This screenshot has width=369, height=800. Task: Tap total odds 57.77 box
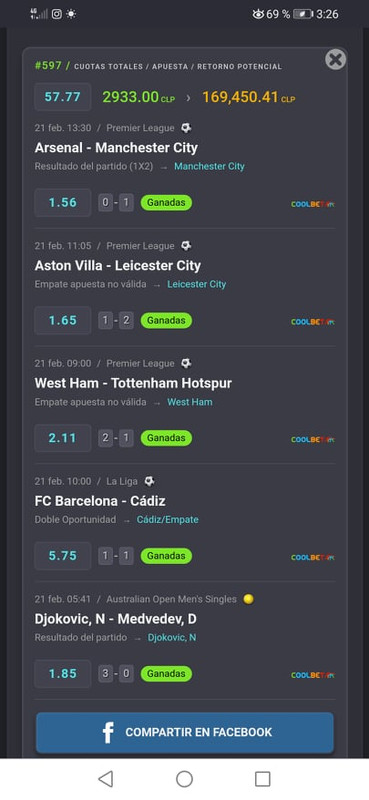tap(62, 97)
